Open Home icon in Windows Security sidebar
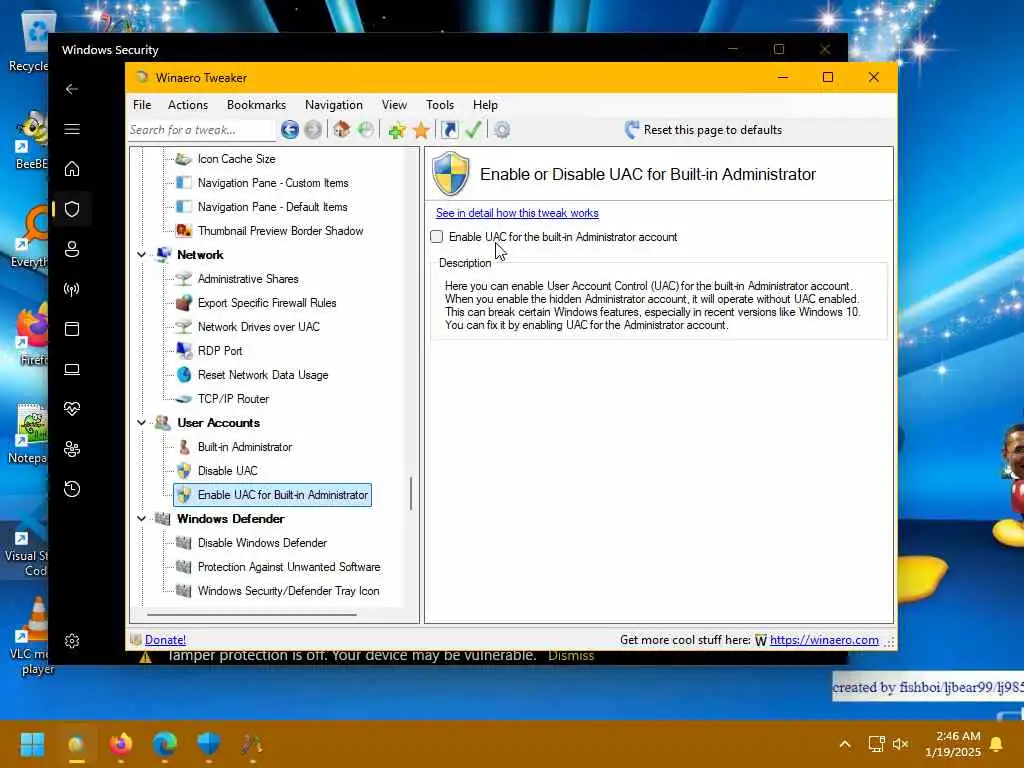This screenshot has width=1024, height=768. (72, 169)
